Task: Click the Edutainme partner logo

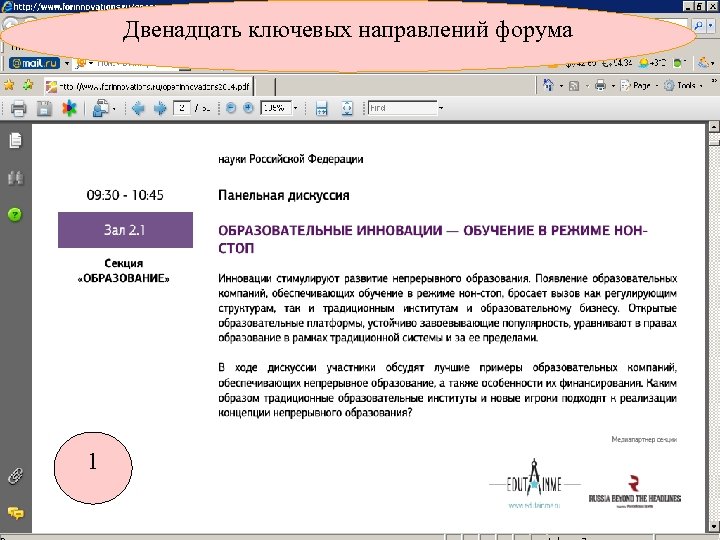Action: (534, 479)
